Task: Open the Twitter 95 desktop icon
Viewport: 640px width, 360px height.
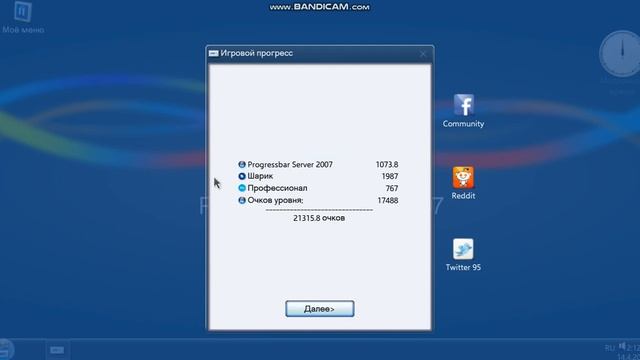Action: [x=463, y=255]
